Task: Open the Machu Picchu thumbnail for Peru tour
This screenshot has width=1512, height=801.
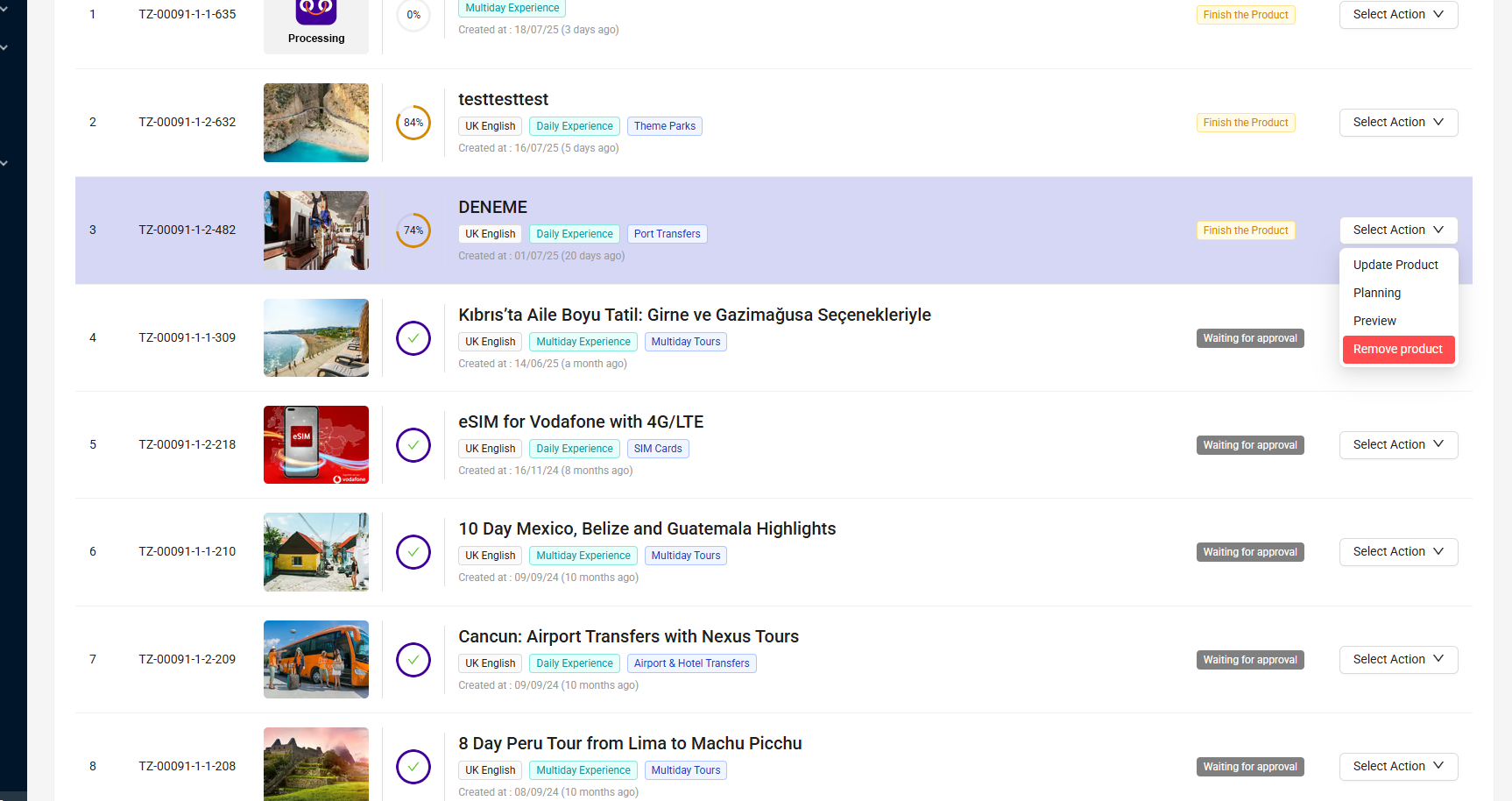Action: pyautogui.click(x=316, y=764)
